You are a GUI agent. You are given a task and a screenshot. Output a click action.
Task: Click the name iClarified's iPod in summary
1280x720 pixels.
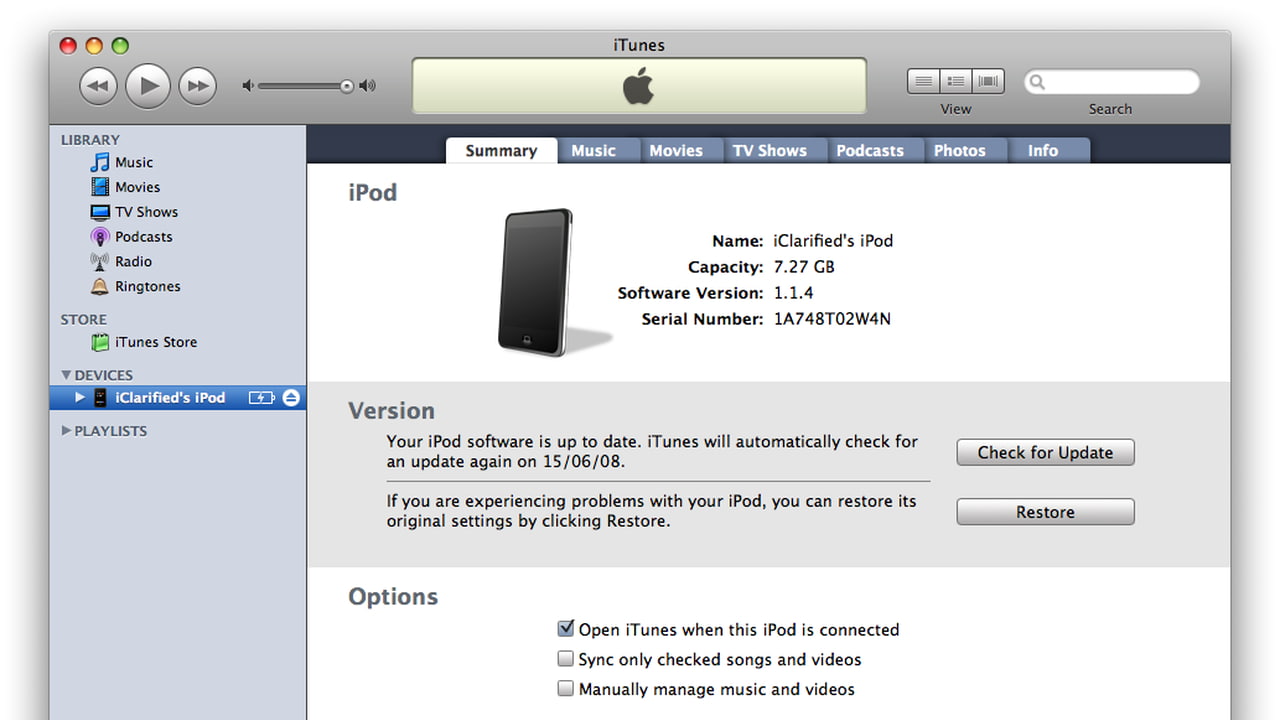point(833,241)
